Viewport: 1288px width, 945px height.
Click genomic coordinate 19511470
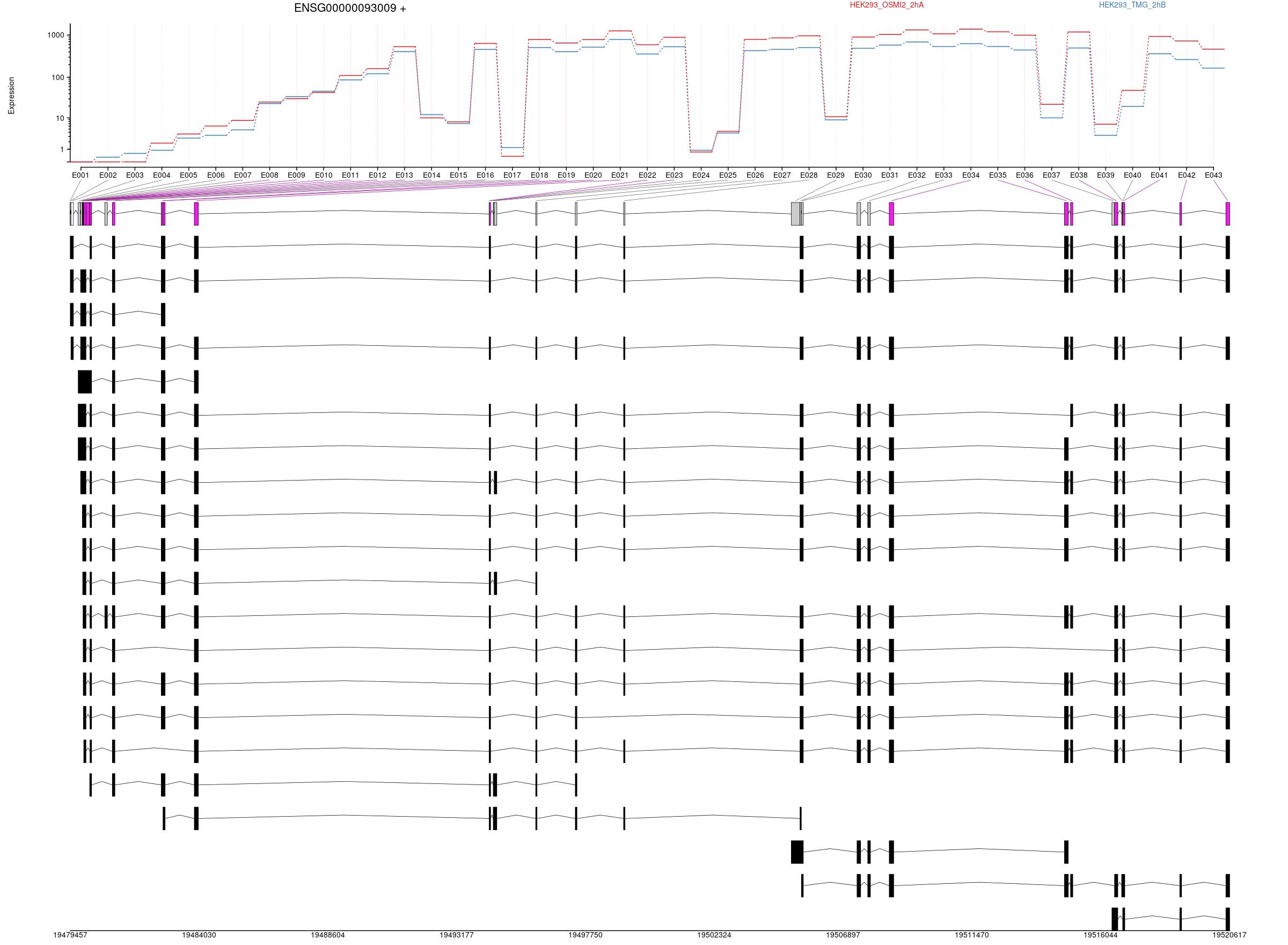(971, 935)
